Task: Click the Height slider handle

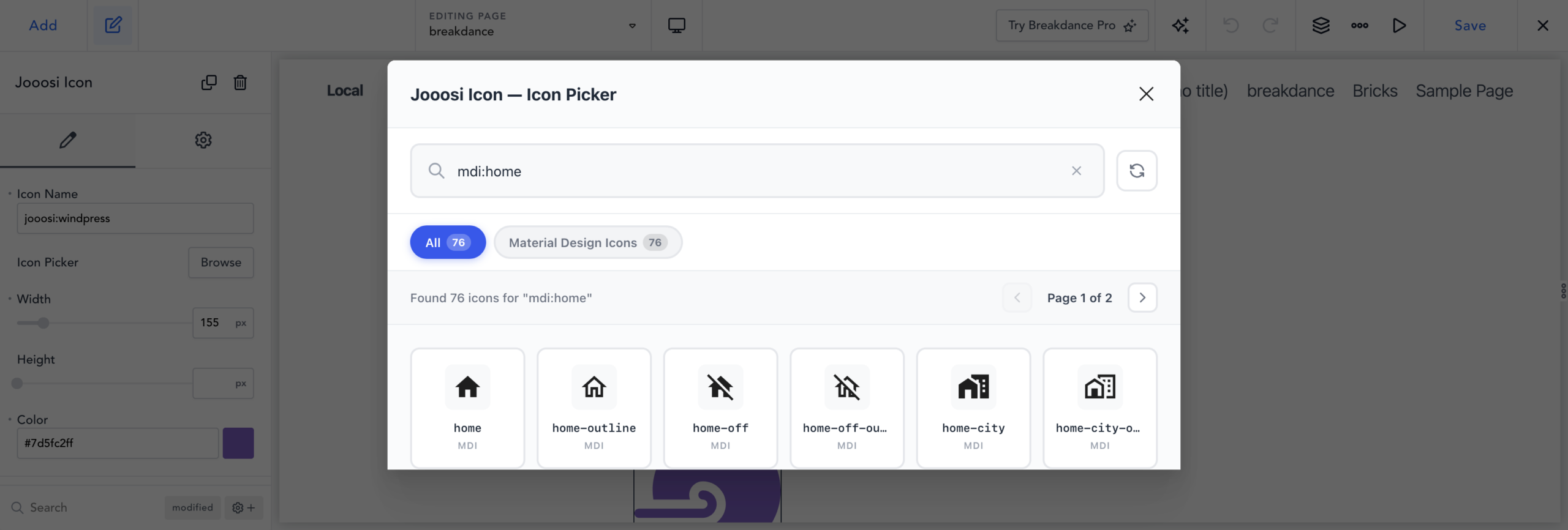Action: [17, 384]
